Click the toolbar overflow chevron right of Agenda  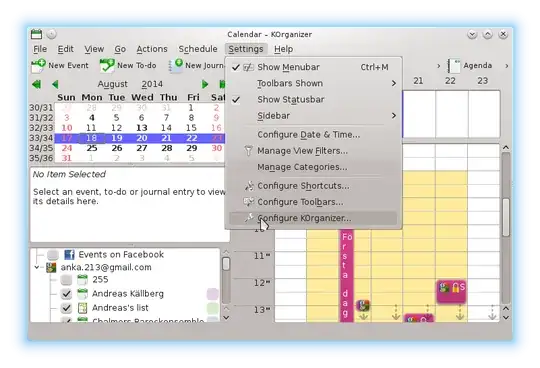507,65
